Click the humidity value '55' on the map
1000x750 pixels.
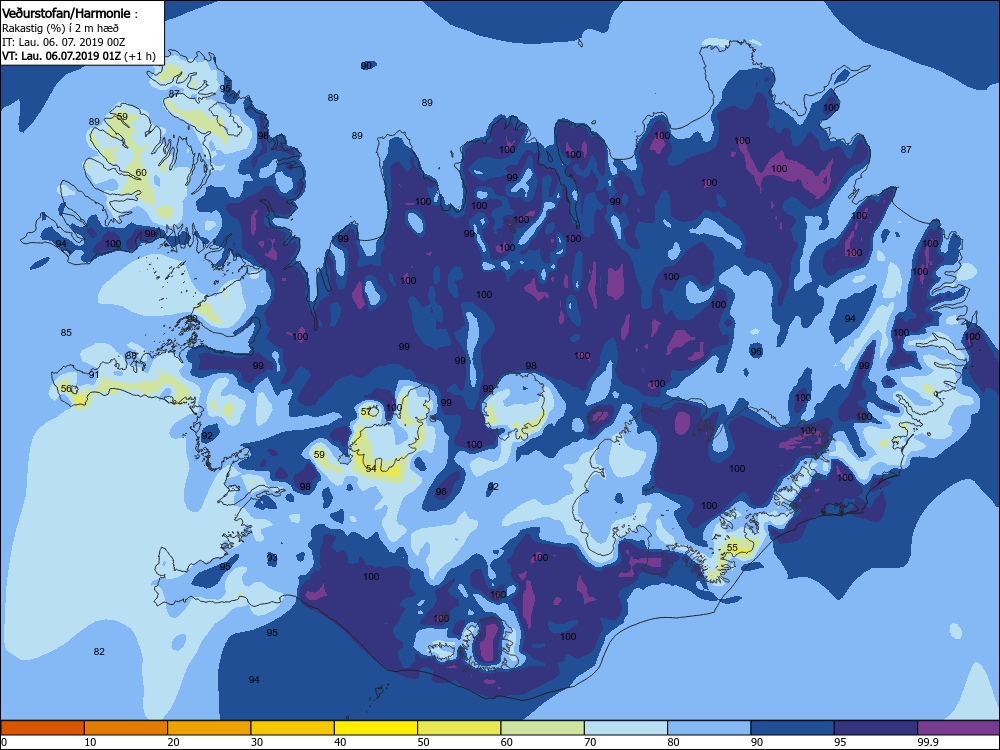pos(732,548)
